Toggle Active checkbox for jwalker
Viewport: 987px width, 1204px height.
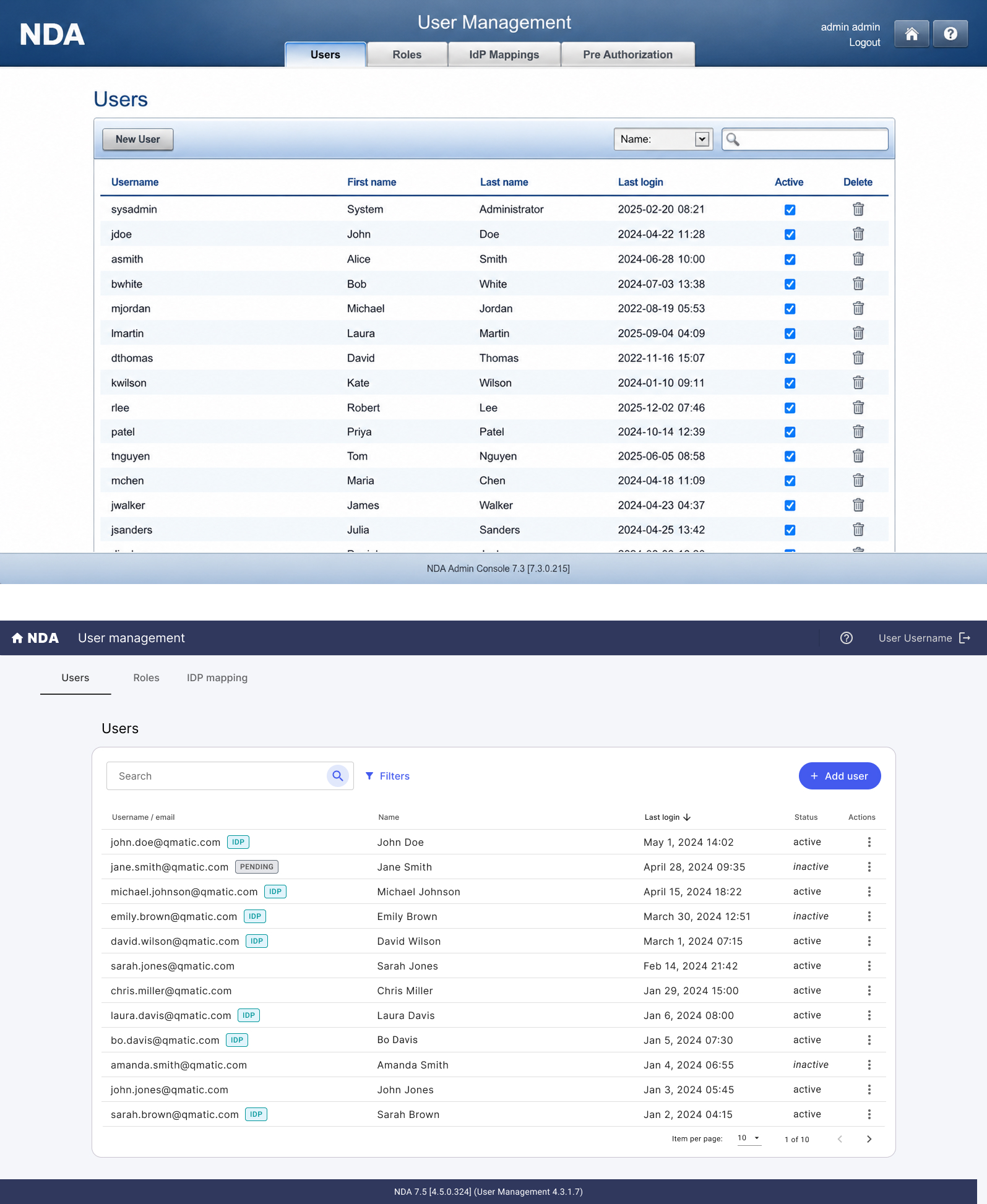click(790, 505)
